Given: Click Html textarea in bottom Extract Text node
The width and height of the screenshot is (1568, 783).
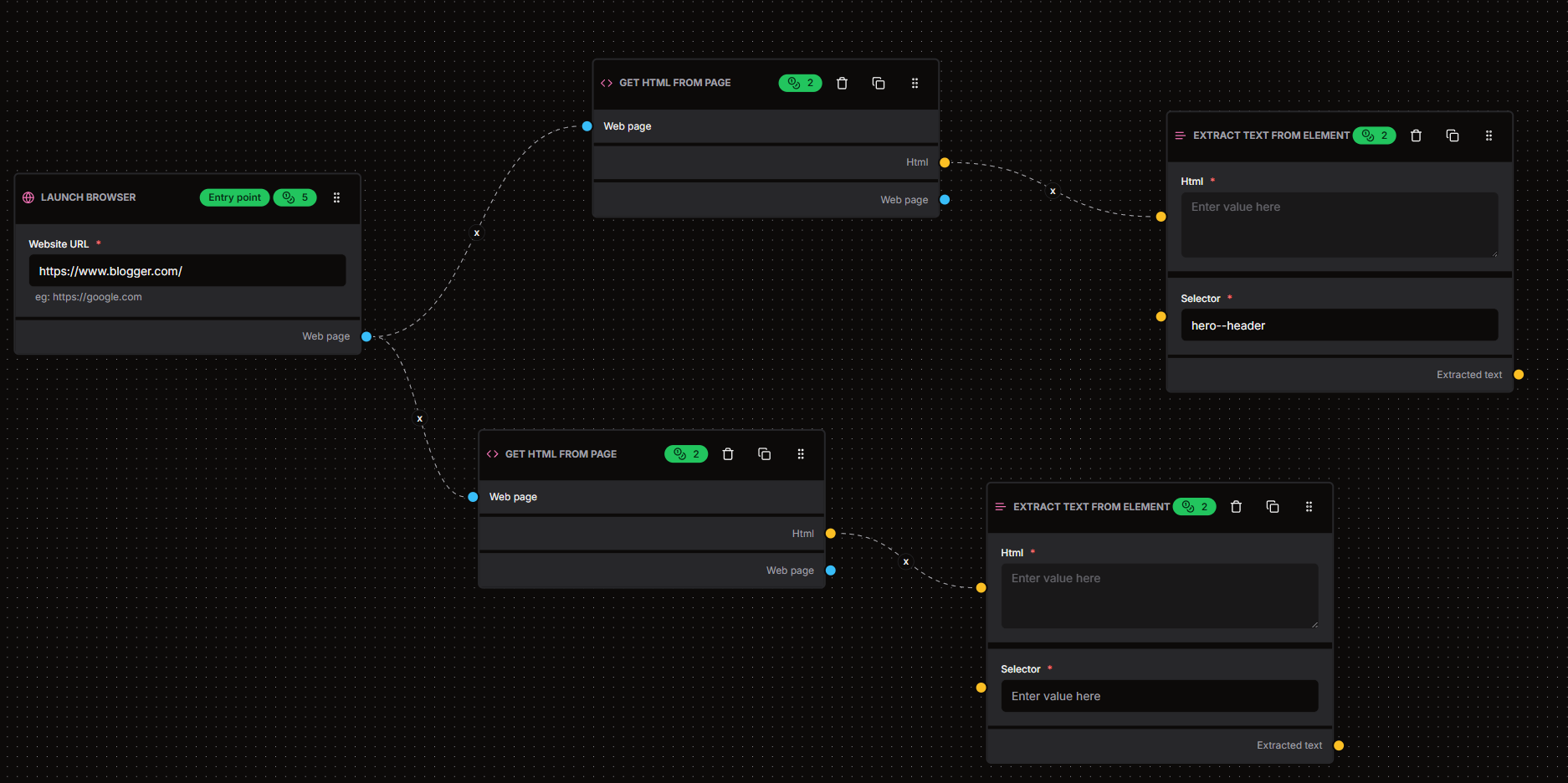Looking at the screenshot, I should point(1160,596).
